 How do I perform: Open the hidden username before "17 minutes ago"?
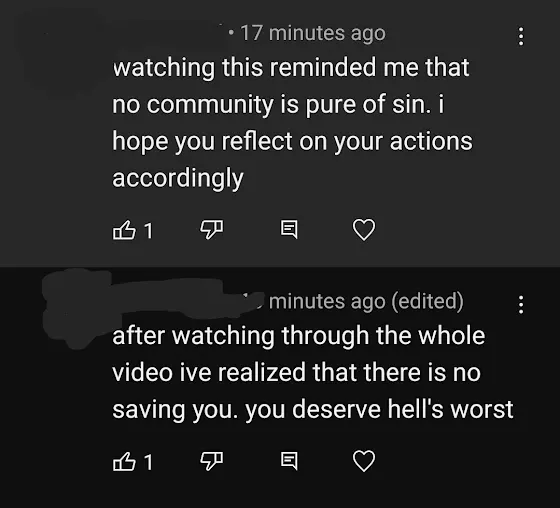coord(166,34)
